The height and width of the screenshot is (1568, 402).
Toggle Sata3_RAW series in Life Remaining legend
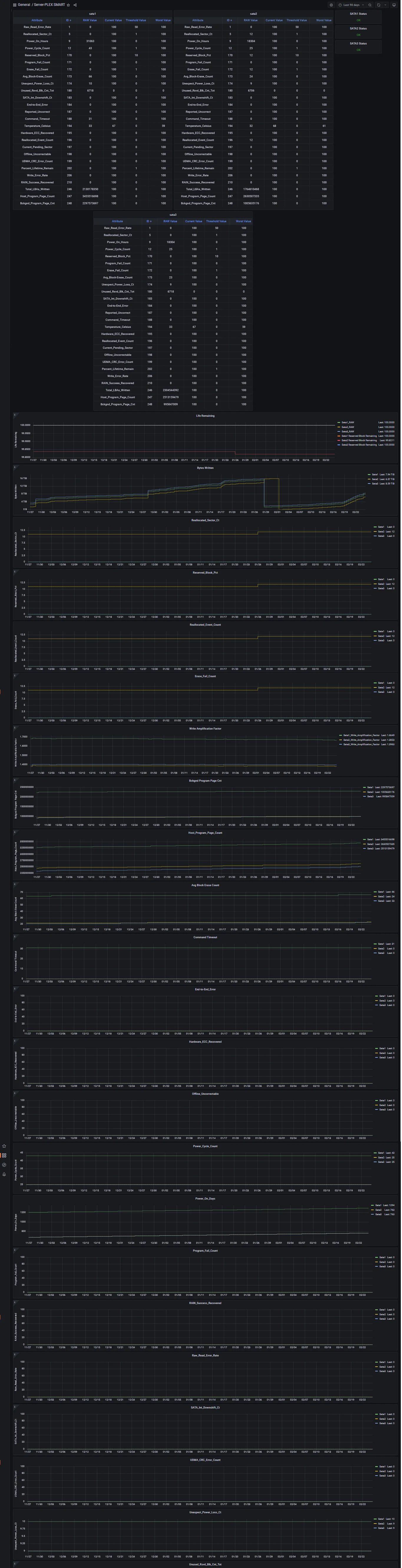click(x=348, y=431)
